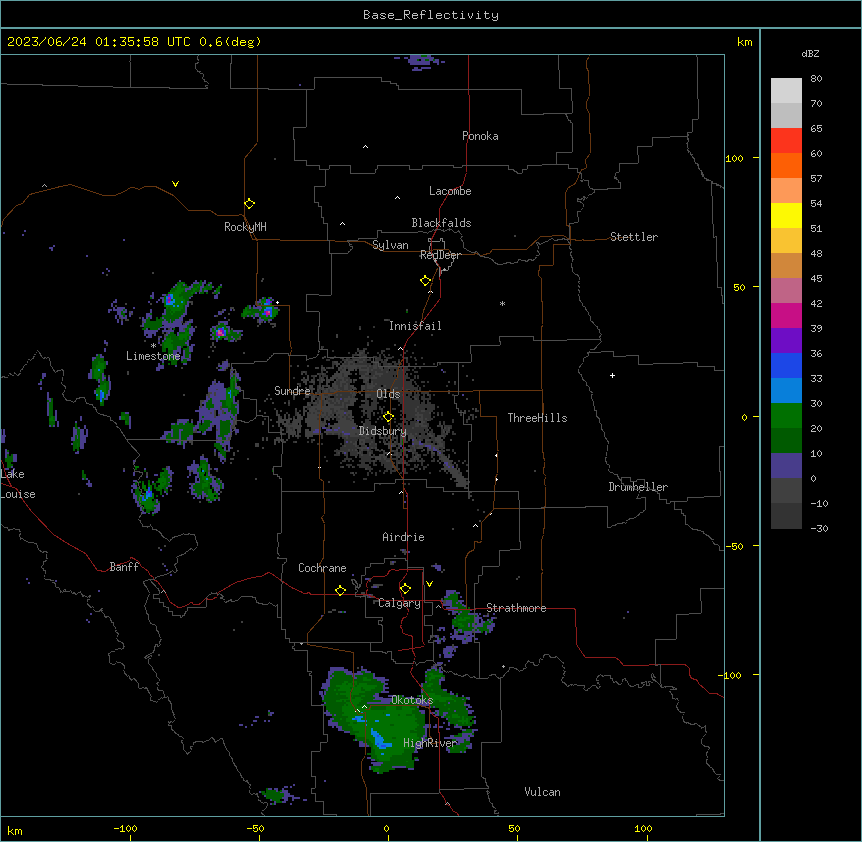The image size is (862, 842).
Task: Click the Lacombe city label
Action: (x=450, y=191)
